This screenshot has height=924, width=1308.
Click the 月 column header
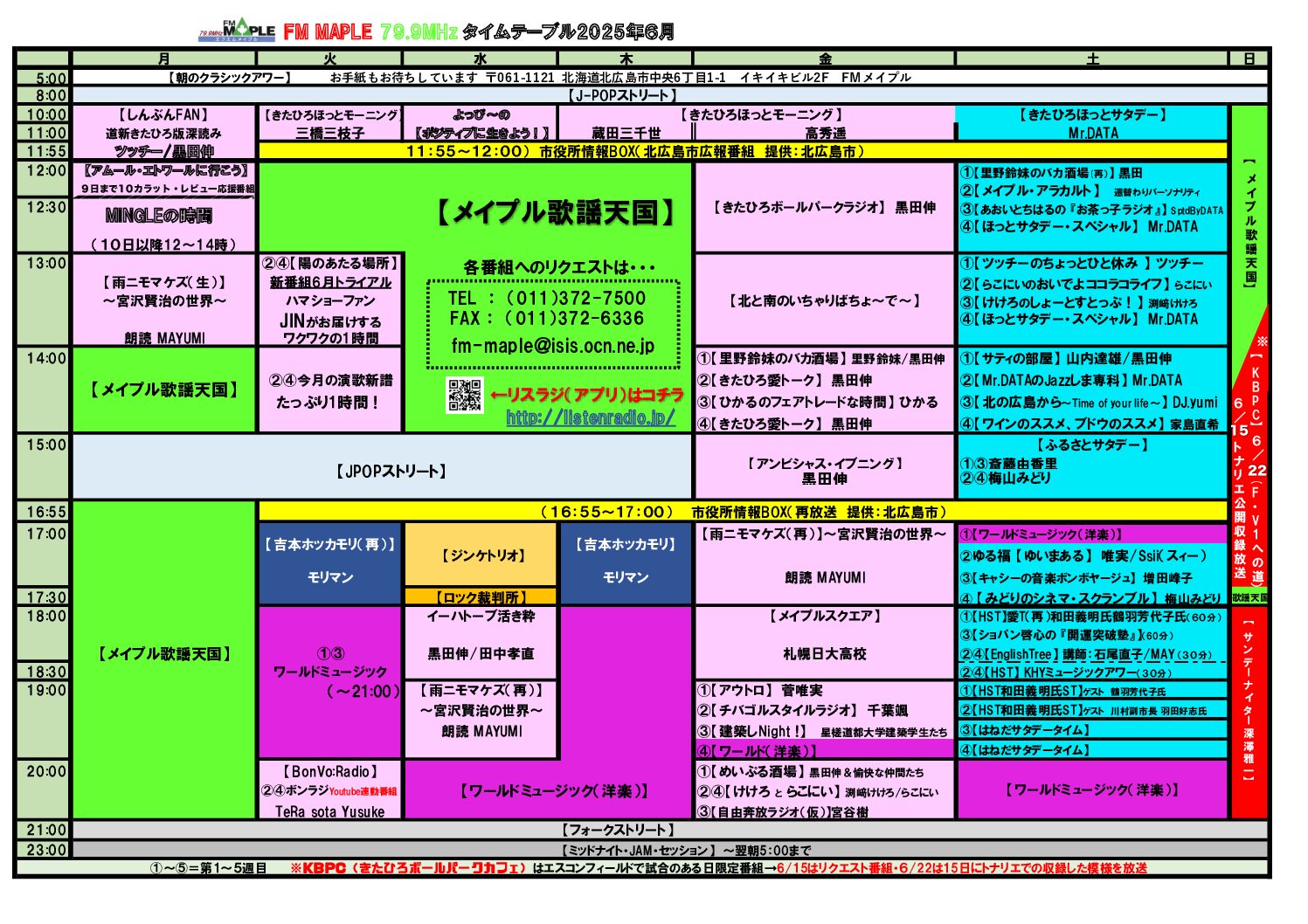tap(164, 59)
